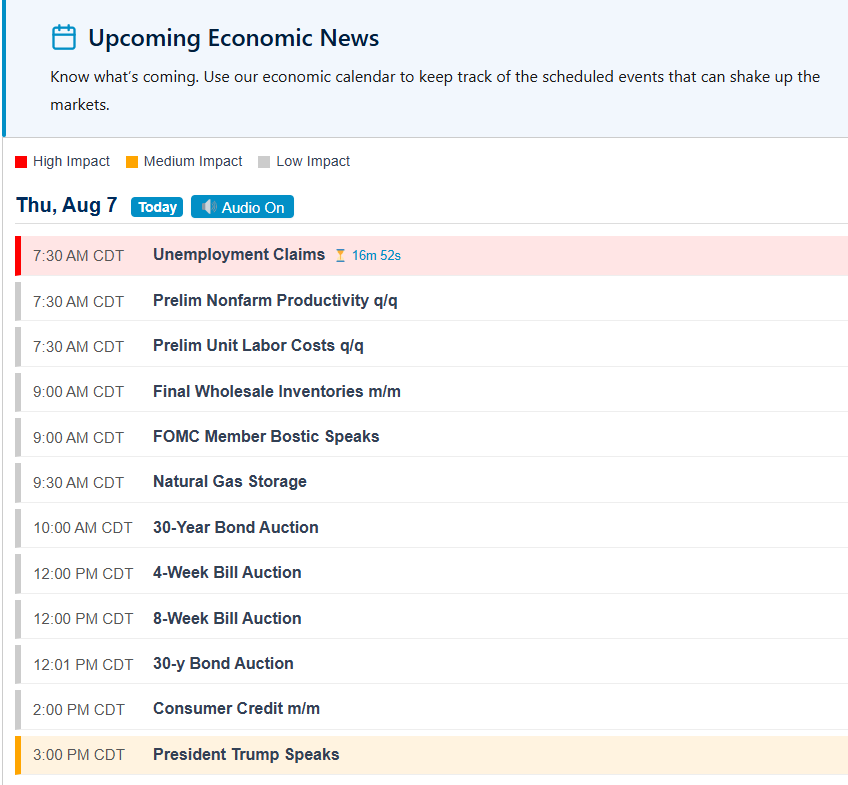Click the Medium Impact legend label

click(193, 161)
